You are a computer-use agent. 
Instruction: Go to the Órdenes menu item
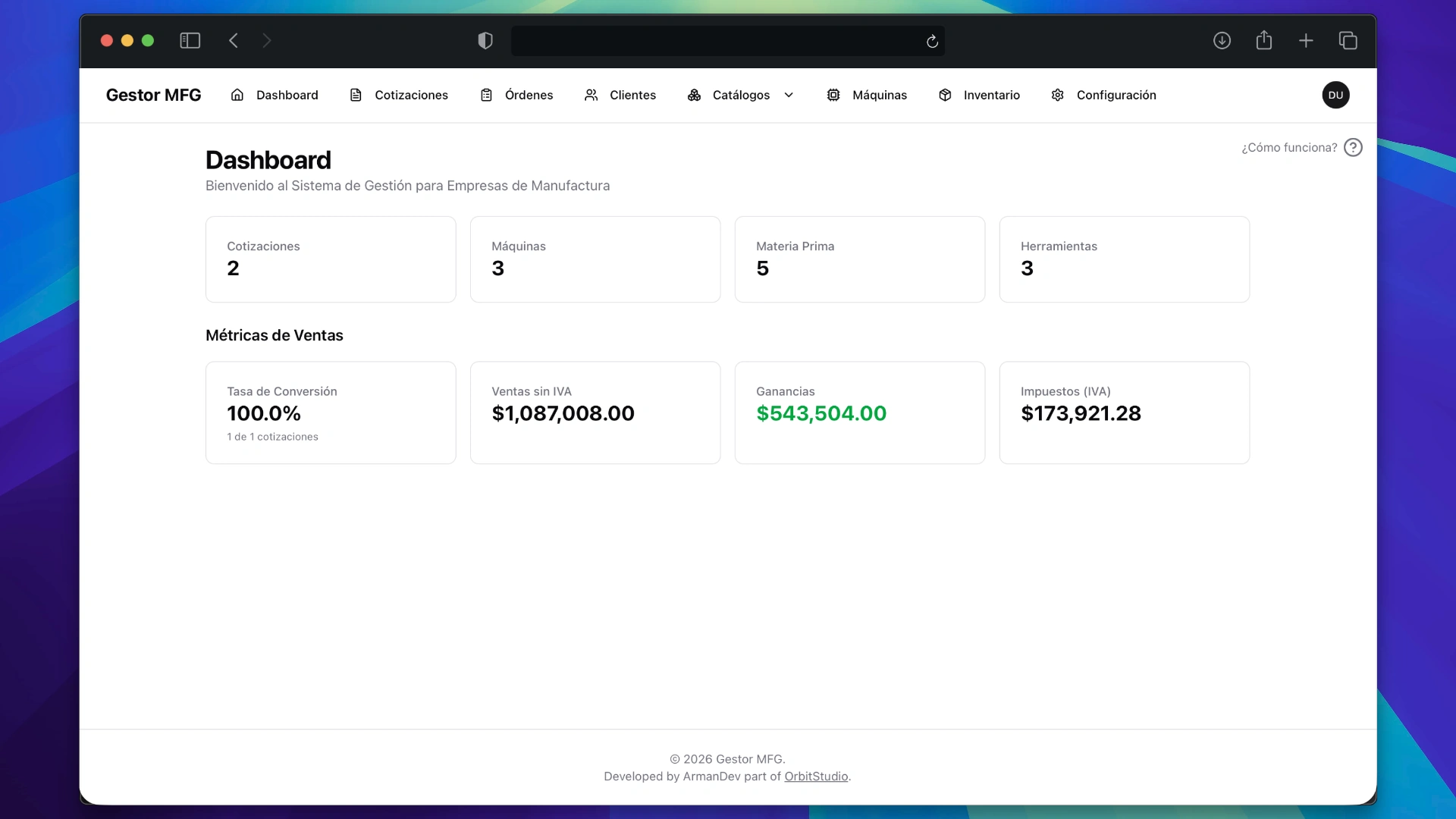(529, 95)
